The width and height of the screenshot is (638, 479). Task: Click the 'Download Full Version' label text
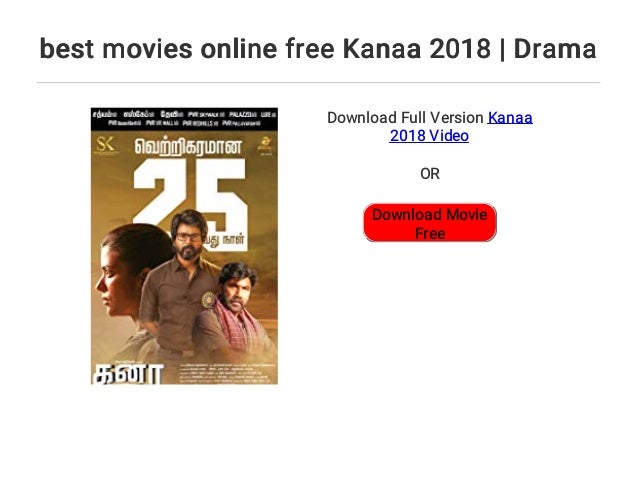(x=405, y=118)
